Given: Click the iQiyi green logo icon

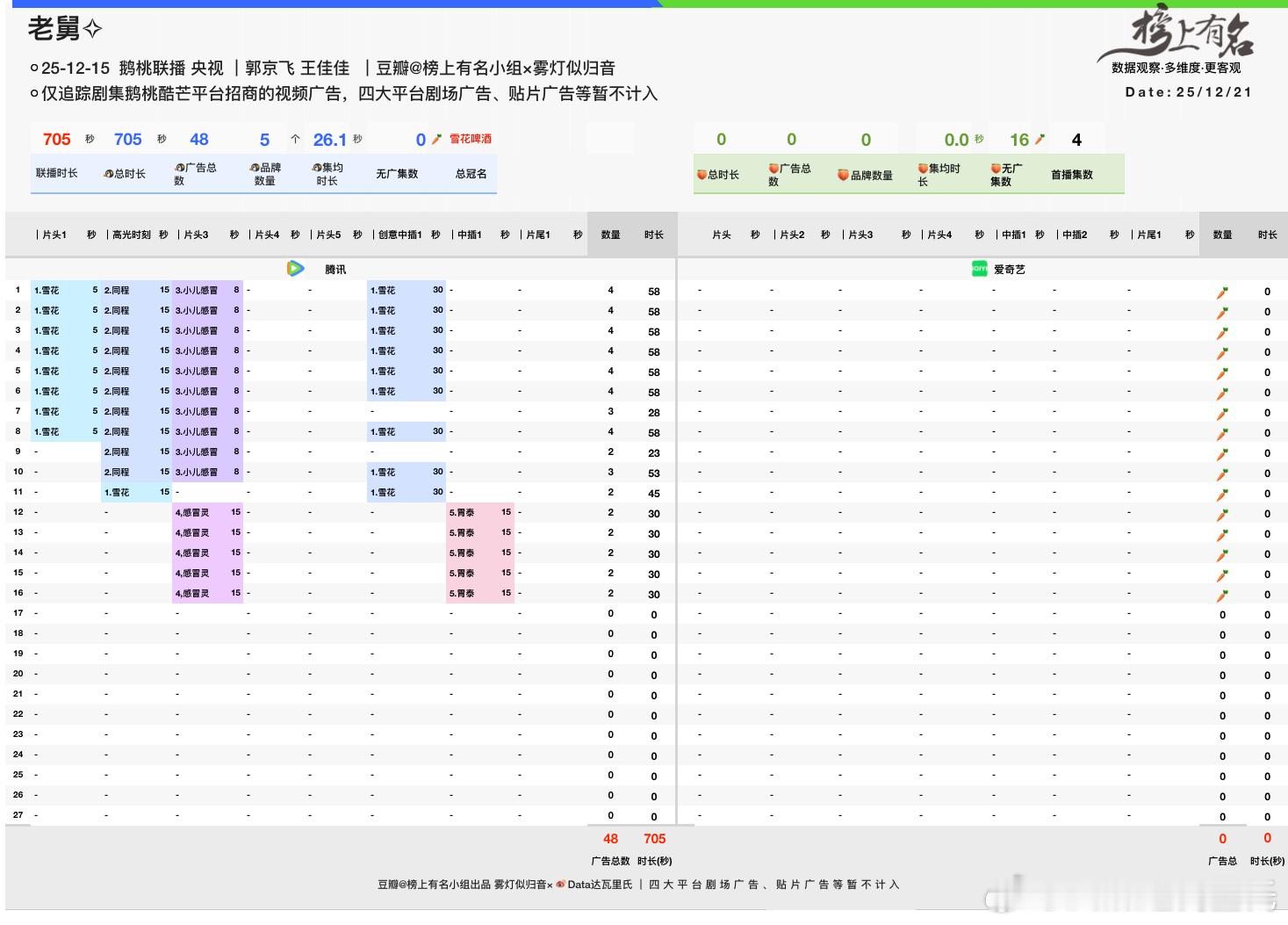Looking at the screenshot, I should point(979,269).
